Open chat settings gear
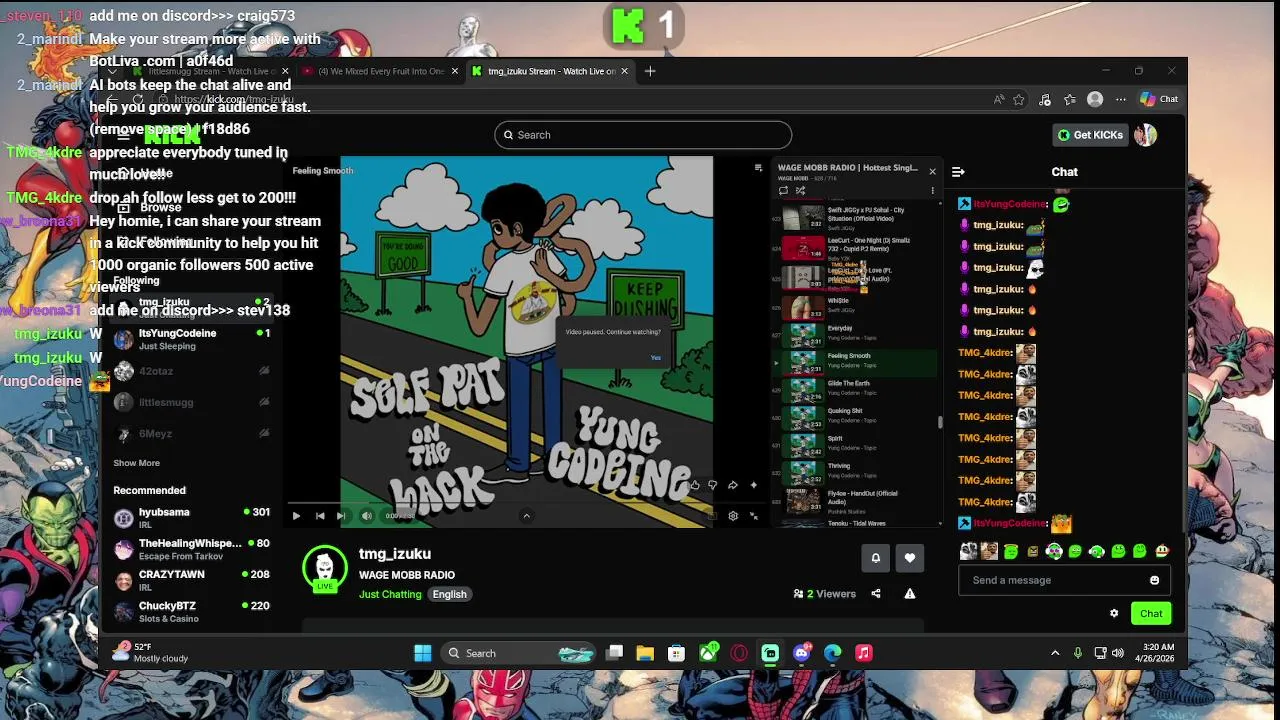This screenshot has height=720, width=1280. (x=1114, y=613)
